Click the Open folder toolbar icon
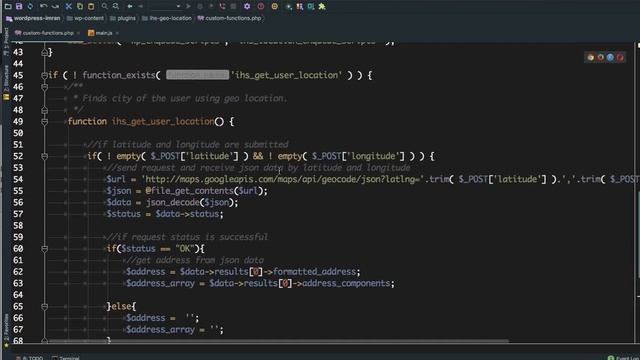 [8, 6]
